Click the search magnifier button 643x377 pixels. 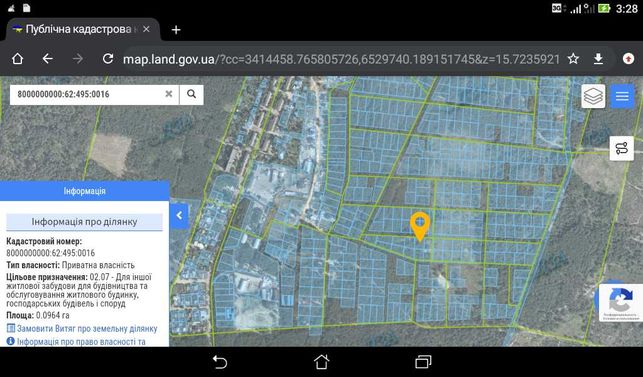[192, 94]
